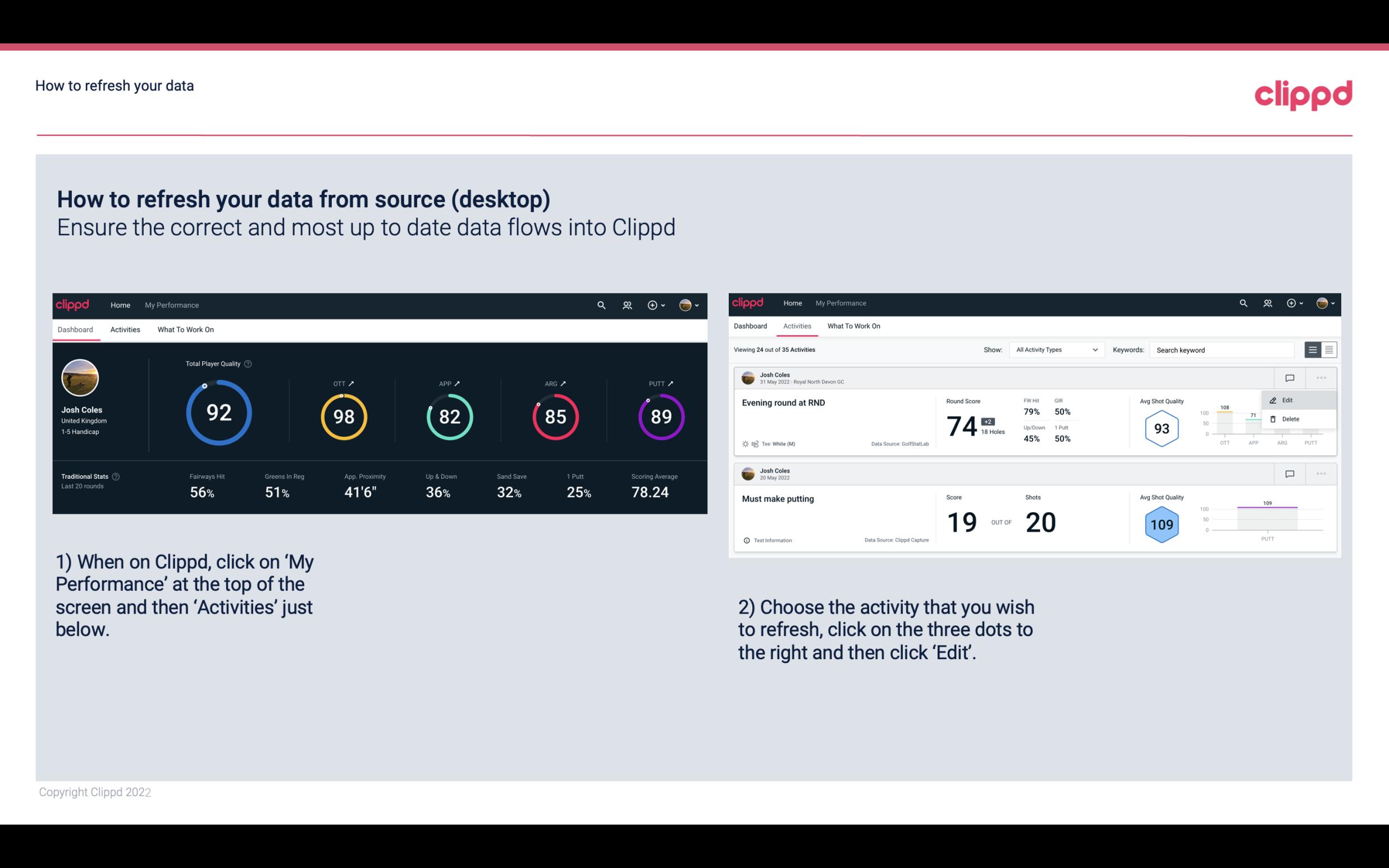
Task: Toggle the Dashboard tab view
Action: (x=76, y=328)
